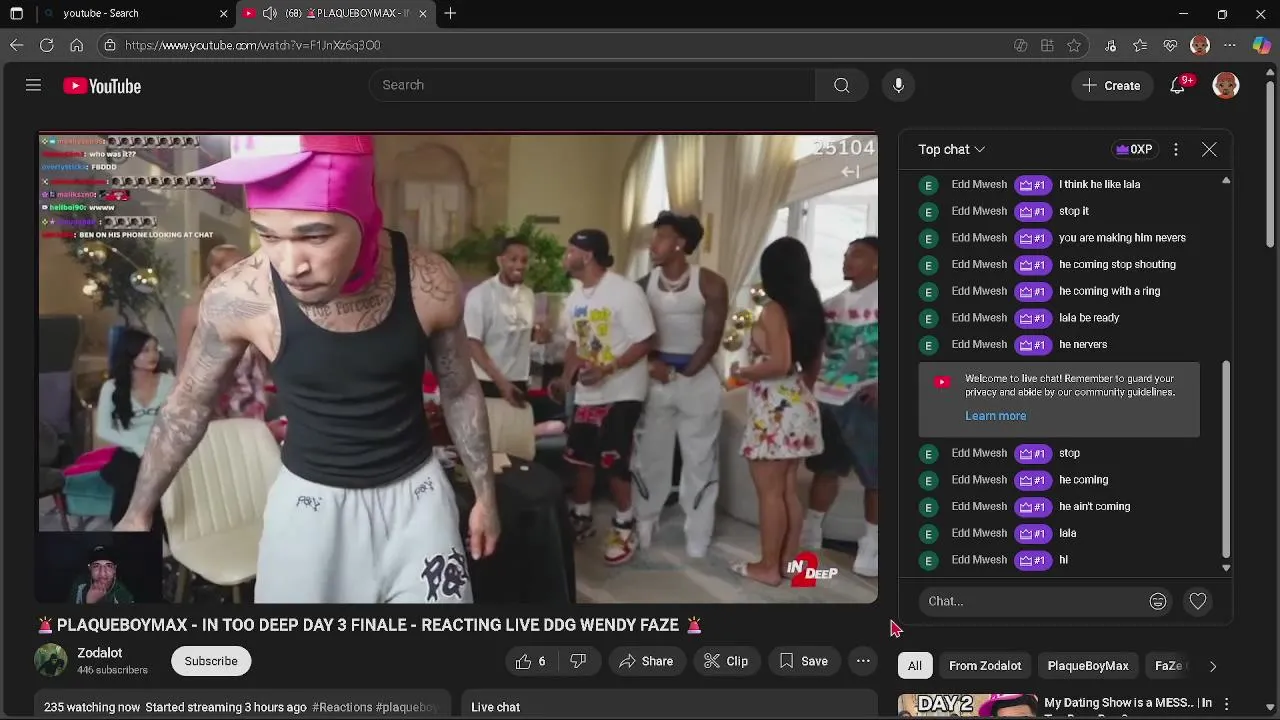
Task: Open Create upload menu
Action: (x=1111, y=86)
